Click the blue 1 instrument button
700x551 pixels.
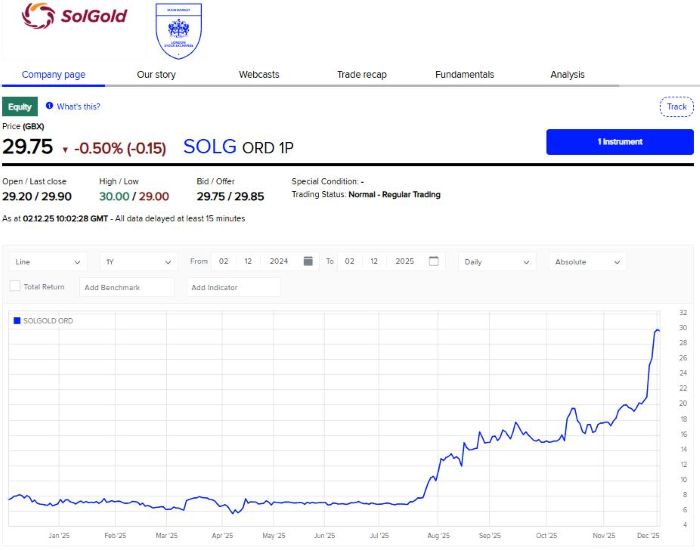coord(619,142)
